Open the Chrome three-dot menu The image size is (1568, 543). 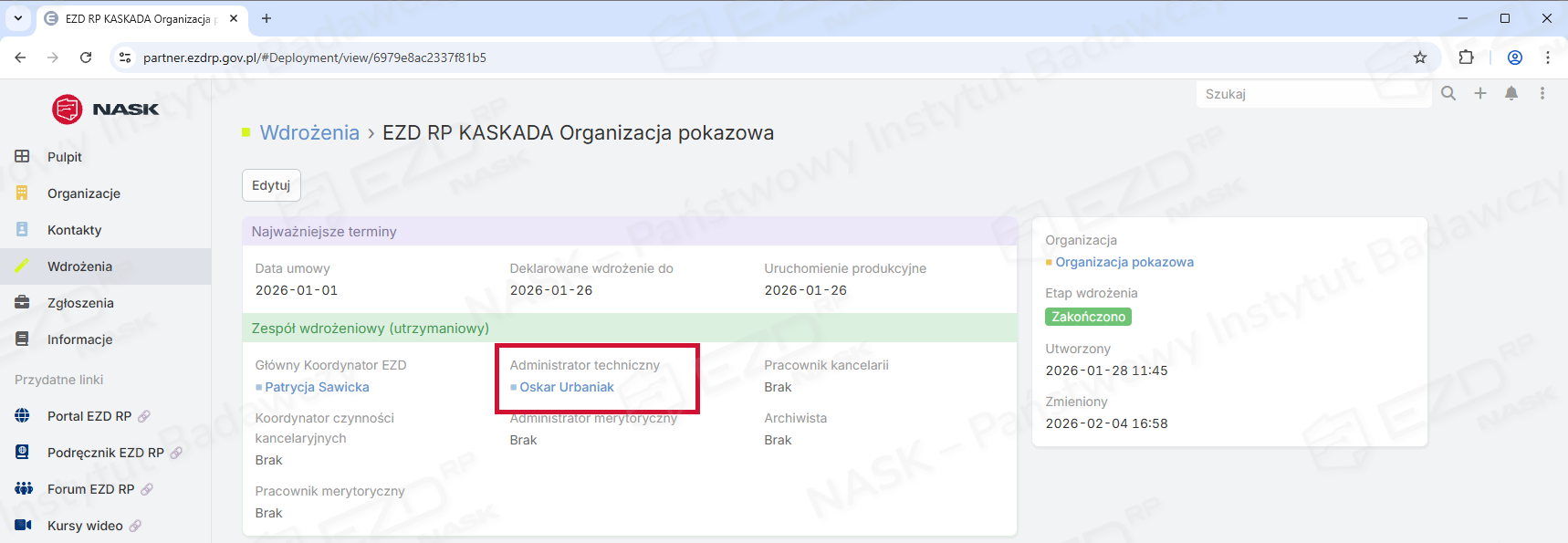1548,57
